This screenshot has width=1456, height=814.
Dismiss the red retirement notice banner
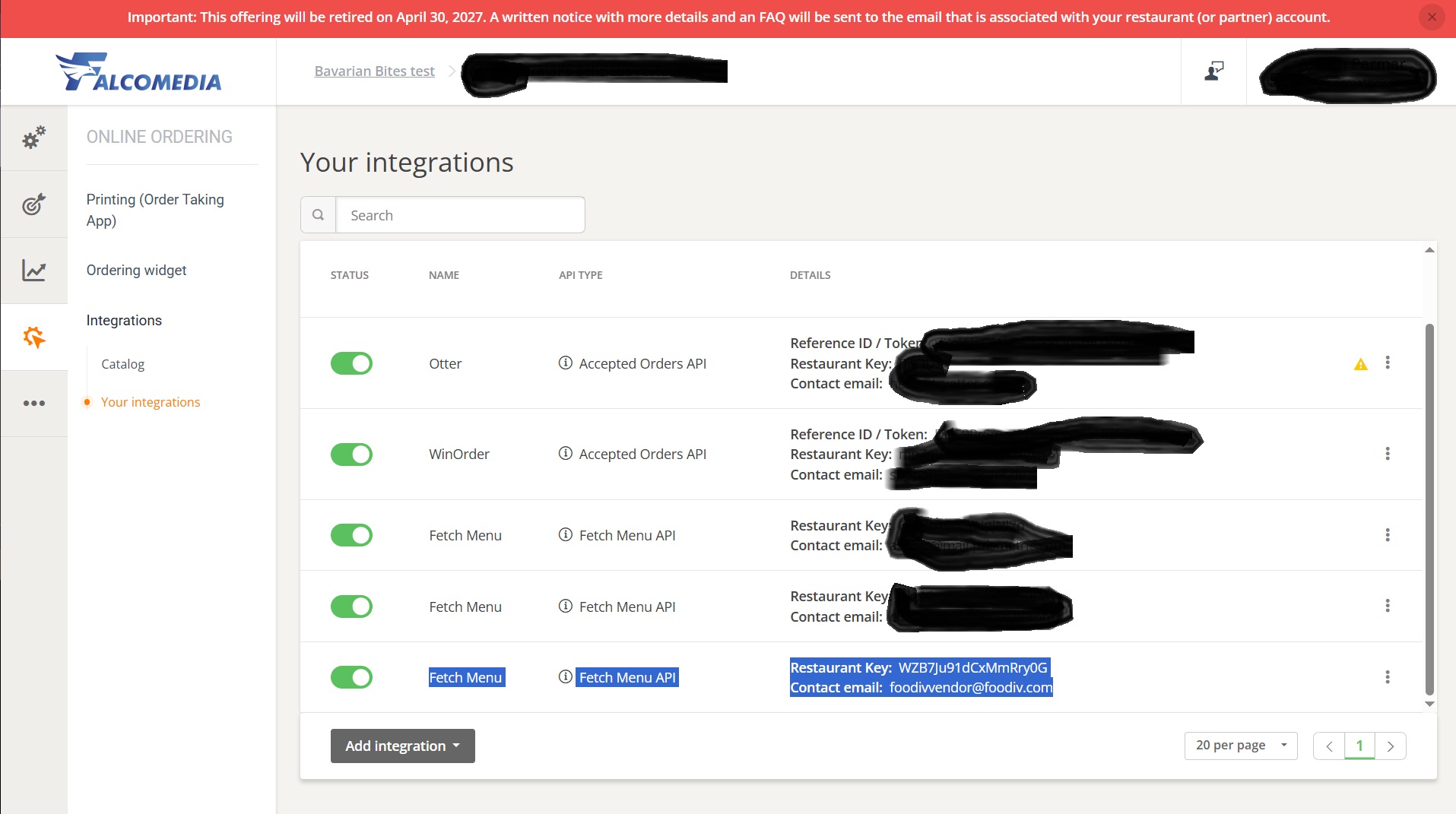pos(1432,17)
